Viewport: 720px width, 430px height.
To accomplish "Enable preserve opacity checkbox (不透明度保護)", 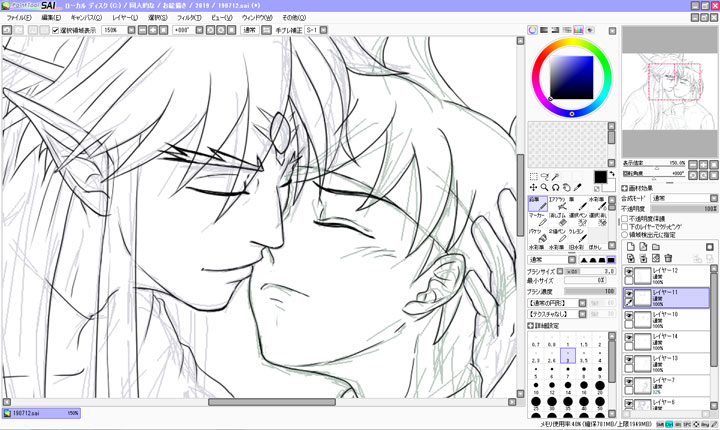I will click(625, 219).
